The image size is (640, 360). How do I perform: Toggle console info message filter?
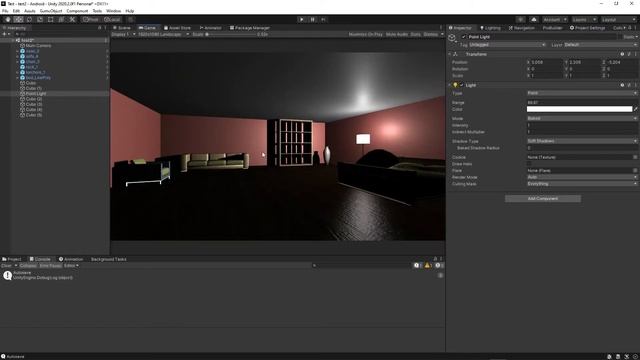[x=418, y=265]
